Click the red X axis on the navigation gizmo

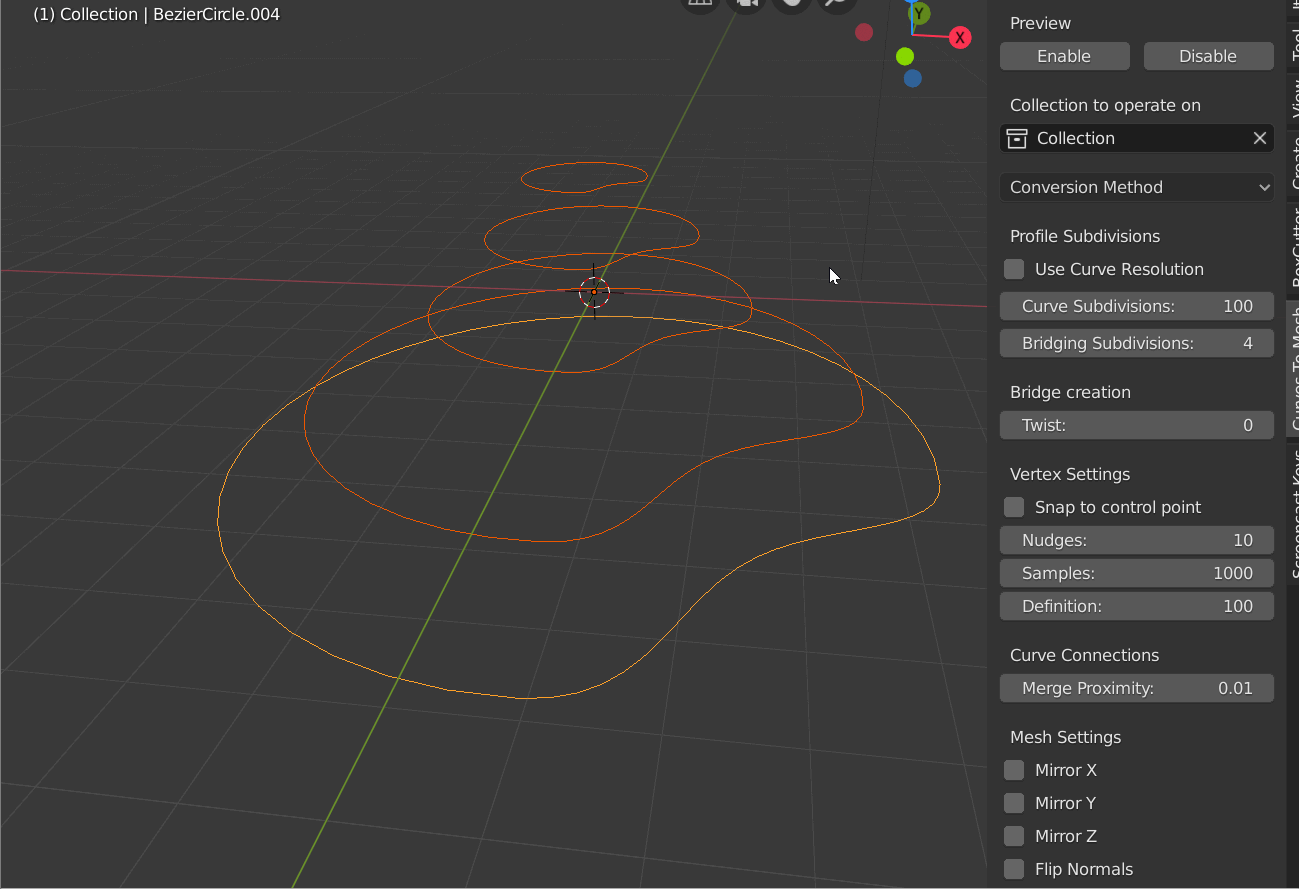[x=960, y=37]
